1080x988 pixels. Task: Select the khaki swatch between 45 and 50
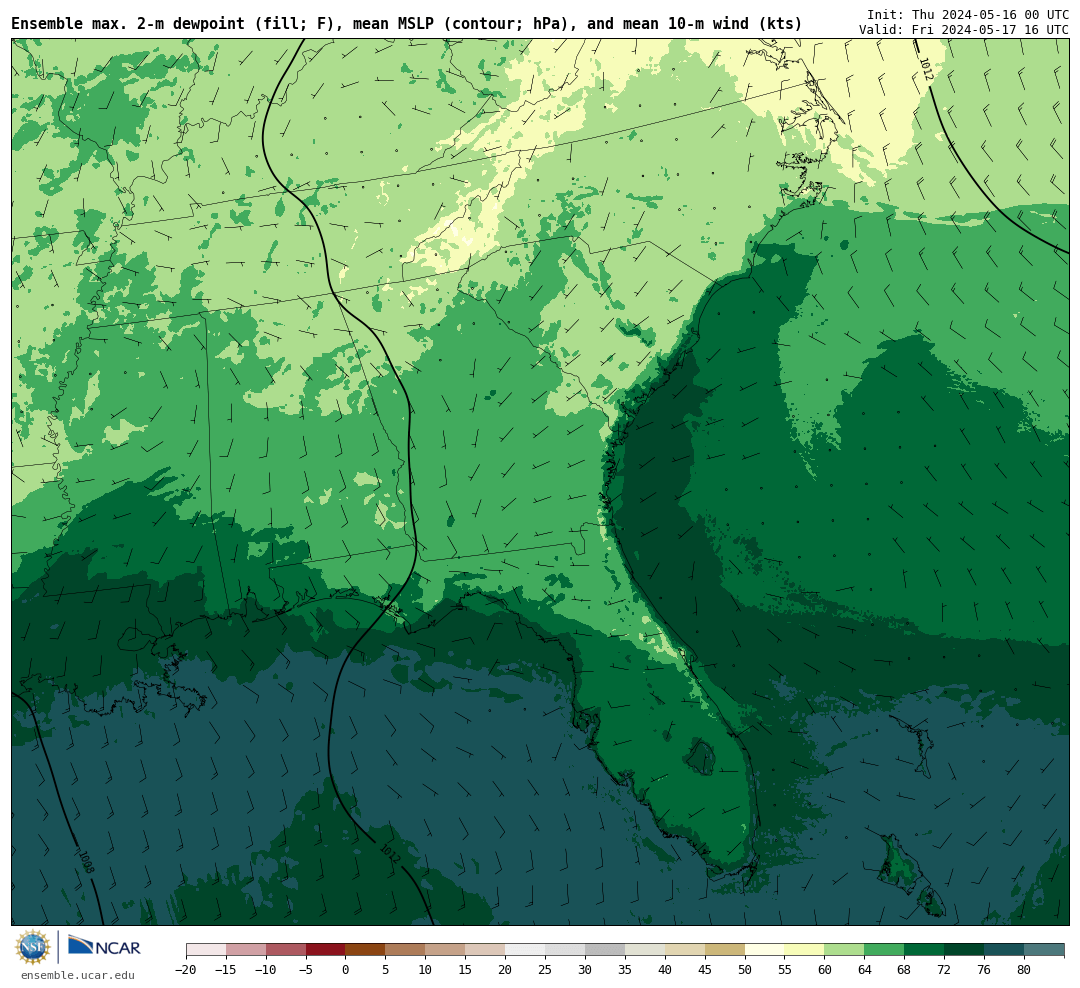point(725,950)
